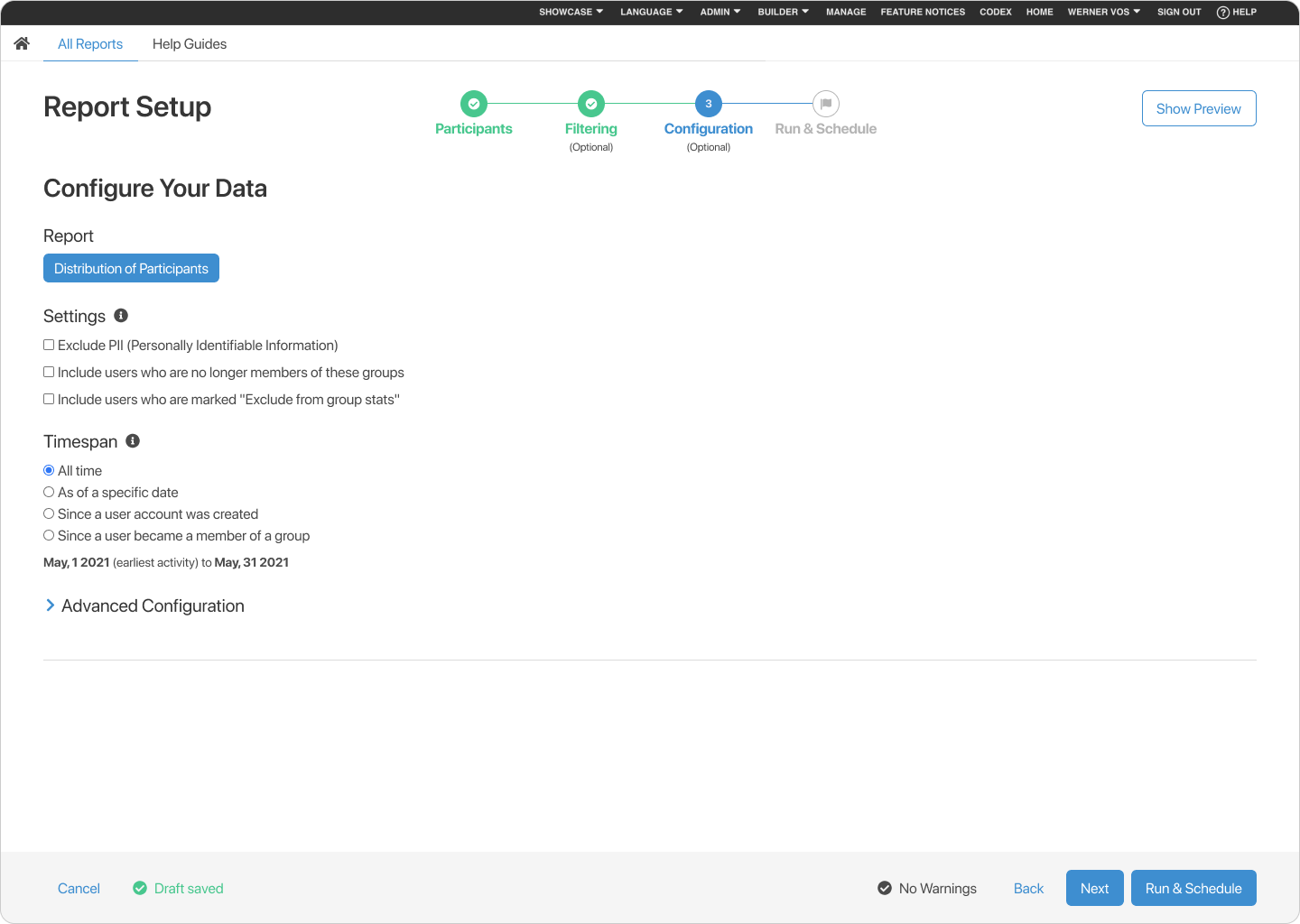Click the Participants completed checkmark icon
The width and height of the screenshot is (1300, 924).
tap(473, 104)
